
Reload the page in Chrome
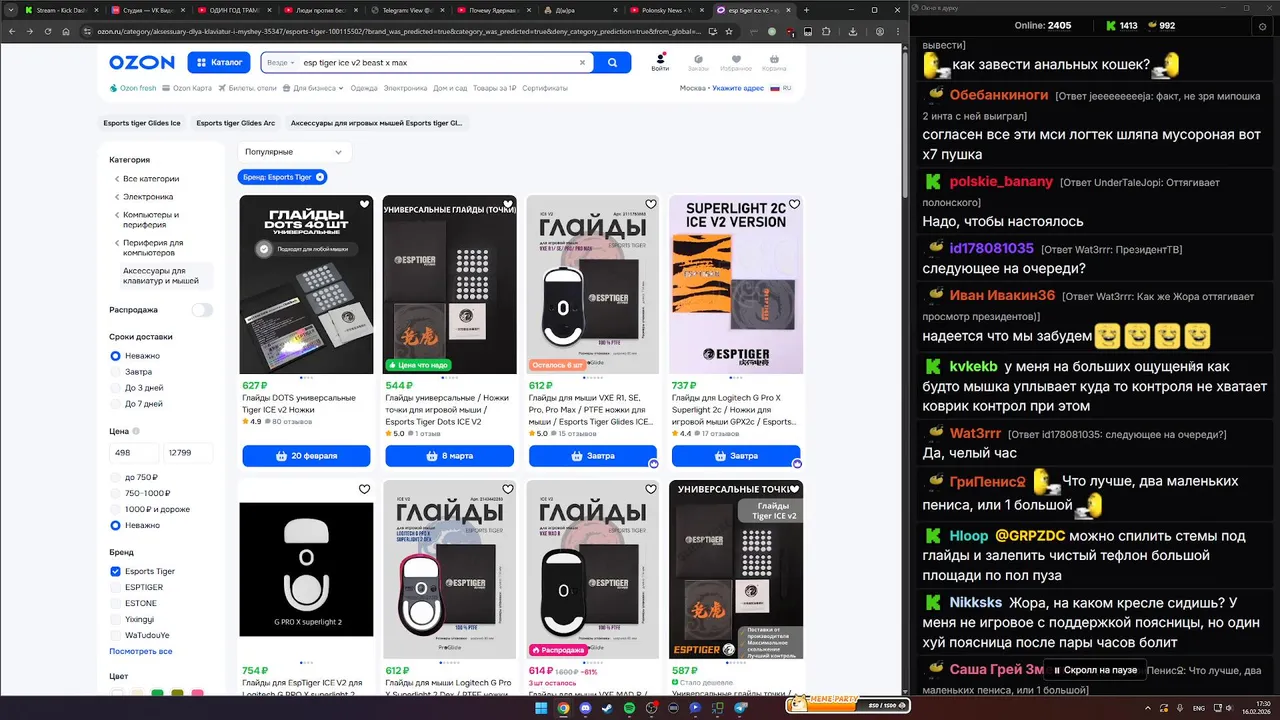click(x=47, y=31)
